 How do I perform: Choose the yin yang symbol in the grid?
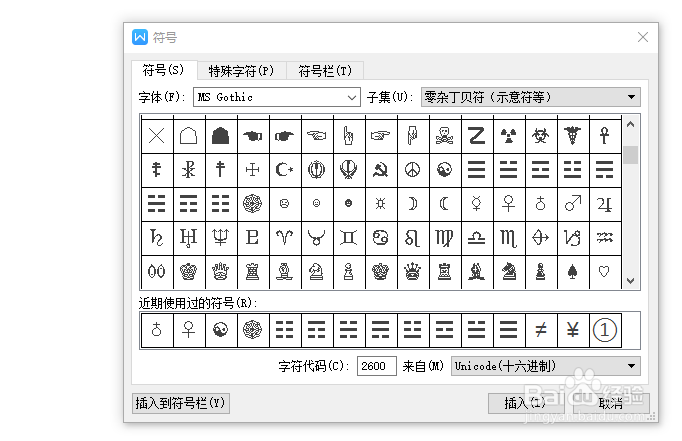pos(445,170)
